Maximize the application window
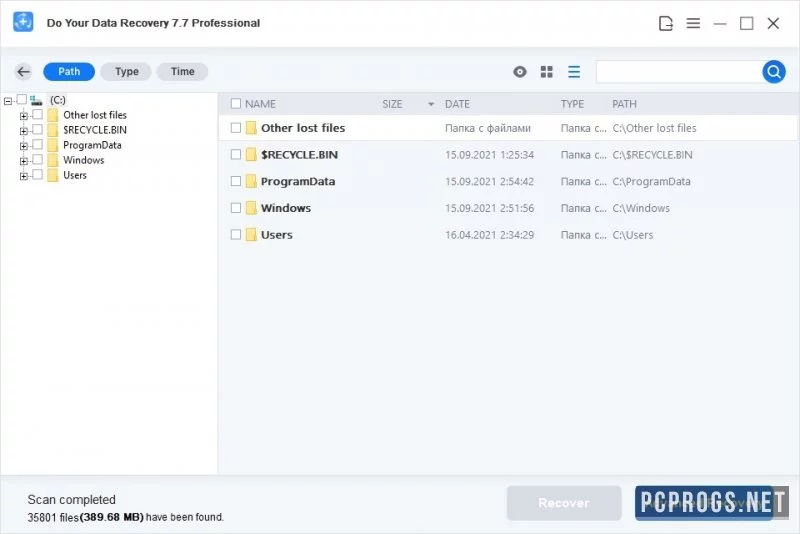The image size is (800, 534). coord(746,23)
